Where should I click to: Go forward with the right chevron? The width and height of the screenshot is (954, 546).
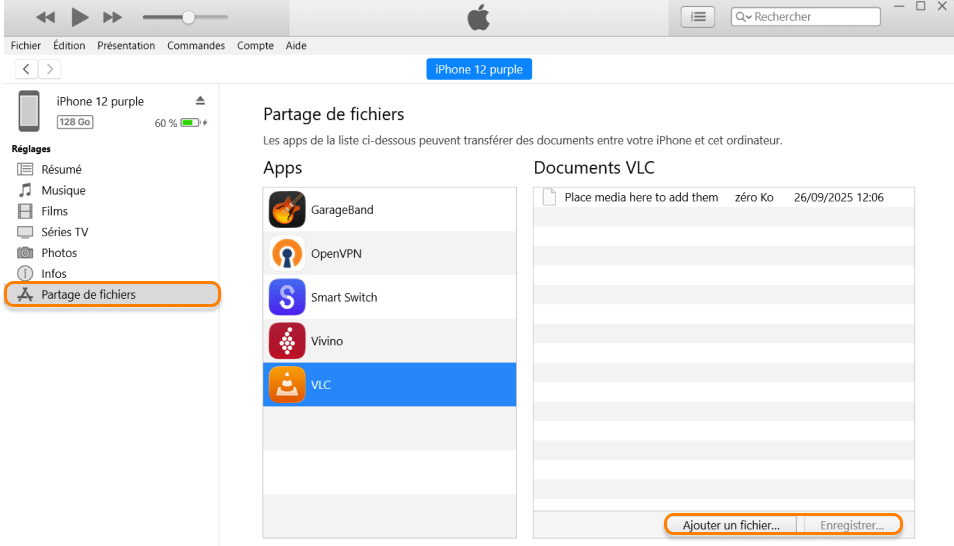point(50,69)
